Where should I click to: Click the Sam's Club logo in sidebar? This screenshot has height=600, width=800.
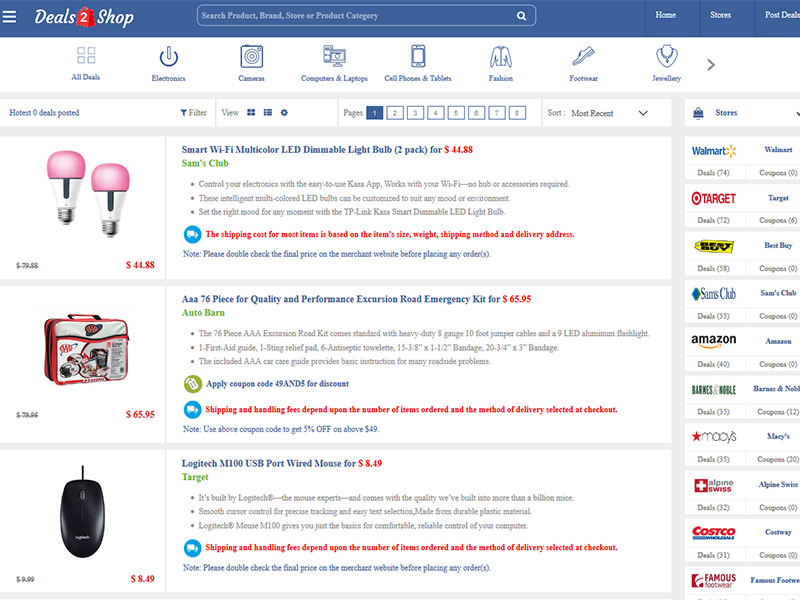[714, 294]
